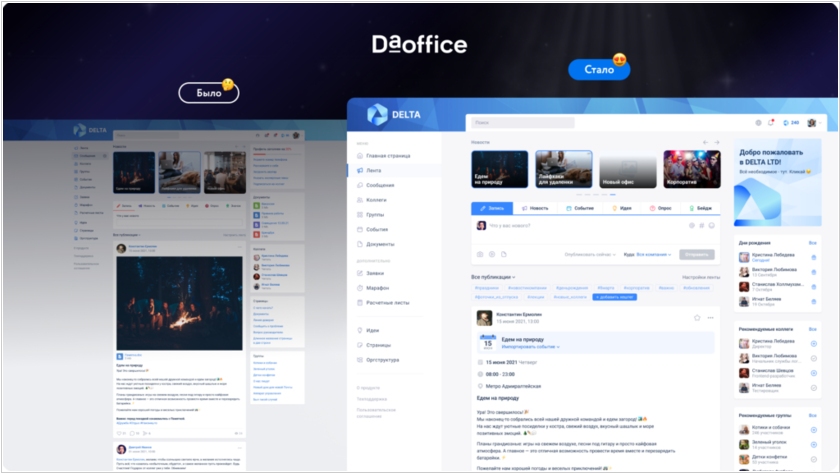Toggle joining the Детки конфетки group
The image size is (840, 473).
(x=813, y=459)
